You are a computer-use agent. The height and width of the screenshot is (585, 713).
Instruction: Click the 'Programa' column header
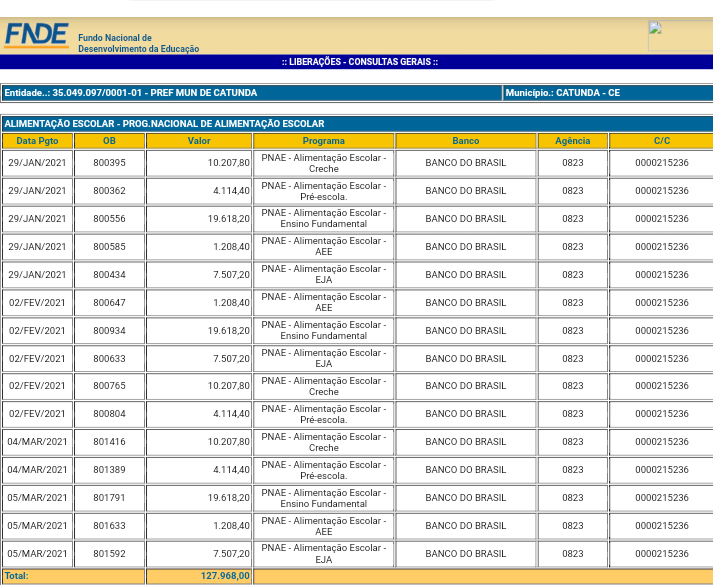323,141
